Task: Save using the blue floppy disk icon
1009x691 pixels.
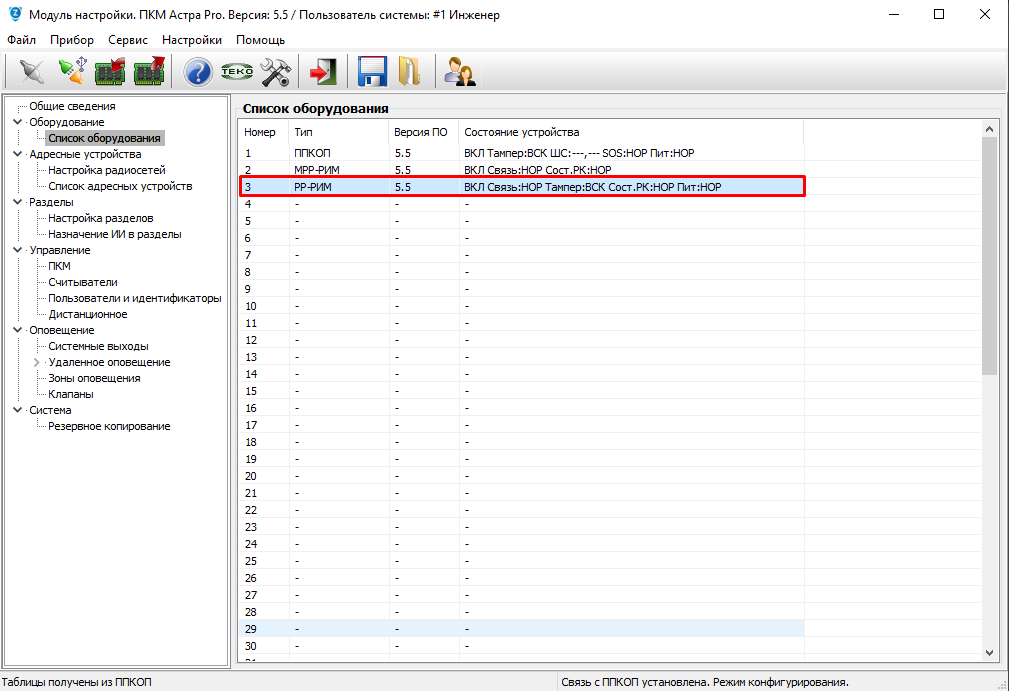Action: click(372, 71)
